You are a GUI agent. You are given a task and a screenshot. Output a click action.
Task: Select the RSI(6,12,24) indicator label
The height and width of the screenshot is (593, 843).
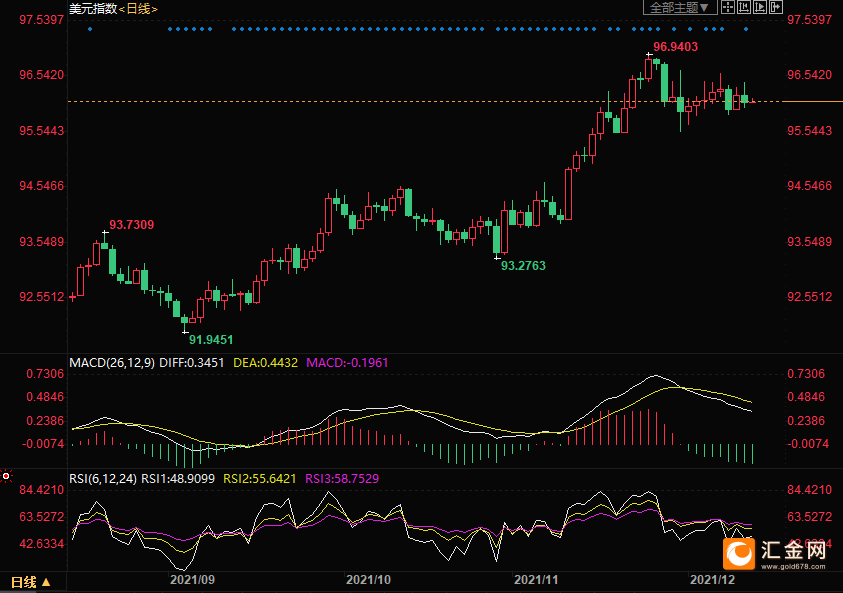[x=103, y=478]
